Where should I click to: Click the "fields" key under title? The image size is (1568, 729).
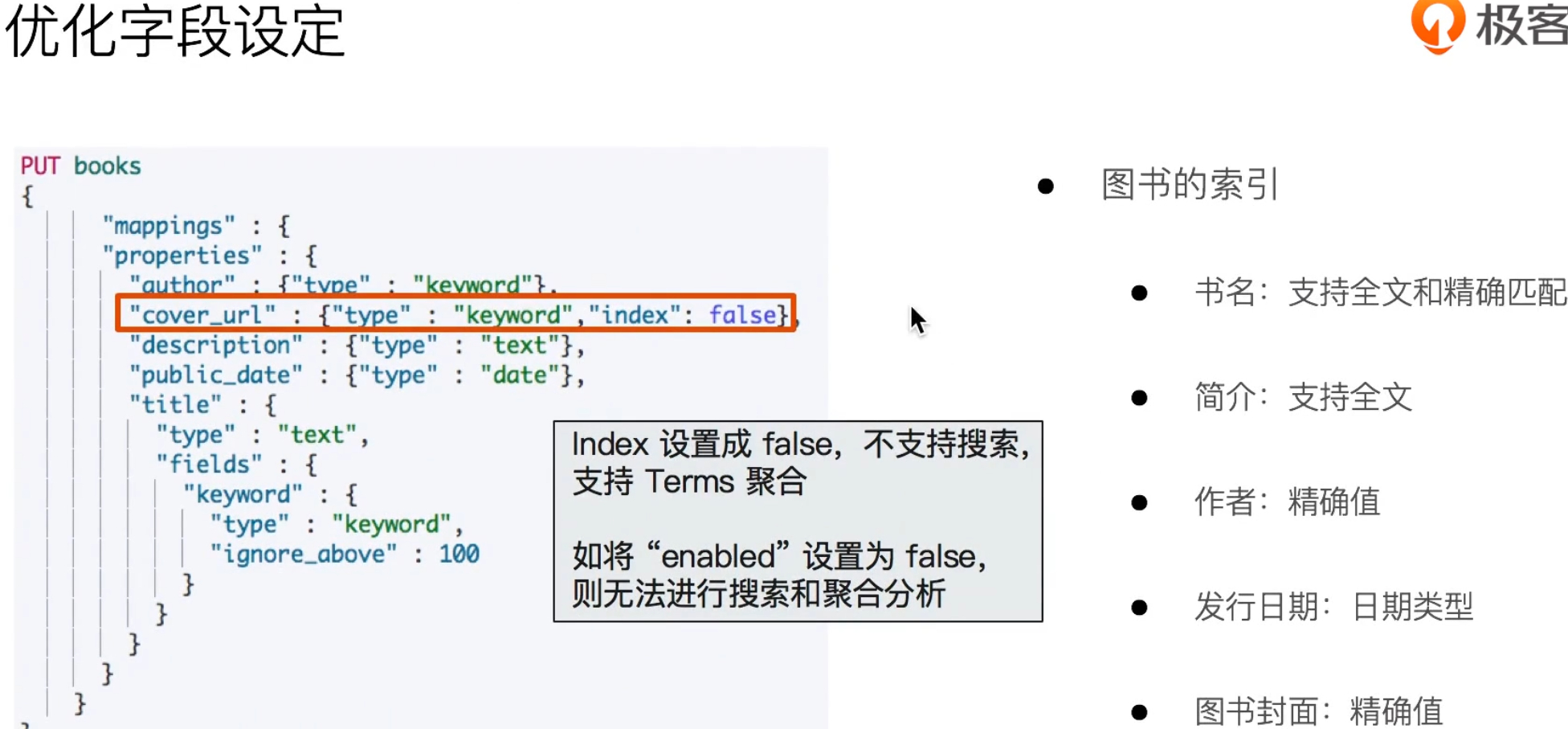(x=209, y=464)
